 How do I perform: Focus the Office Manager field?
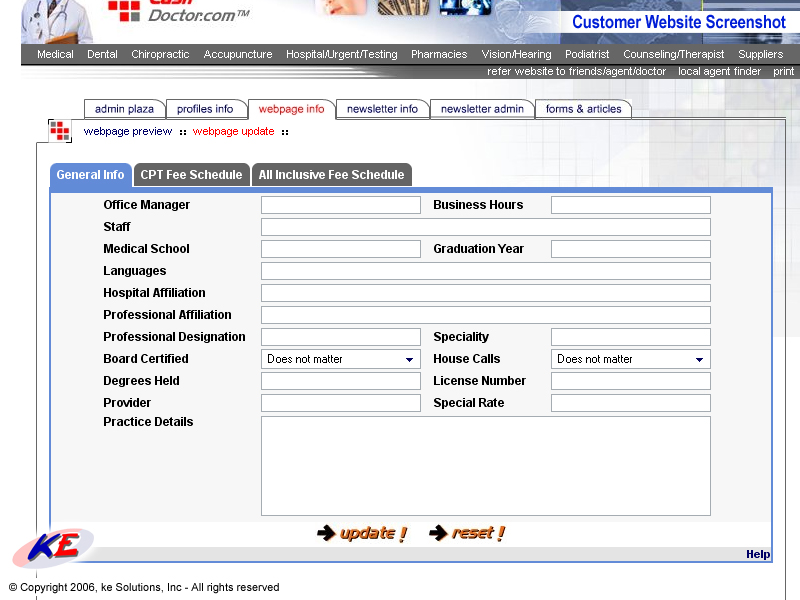click(x=341, y=205)
